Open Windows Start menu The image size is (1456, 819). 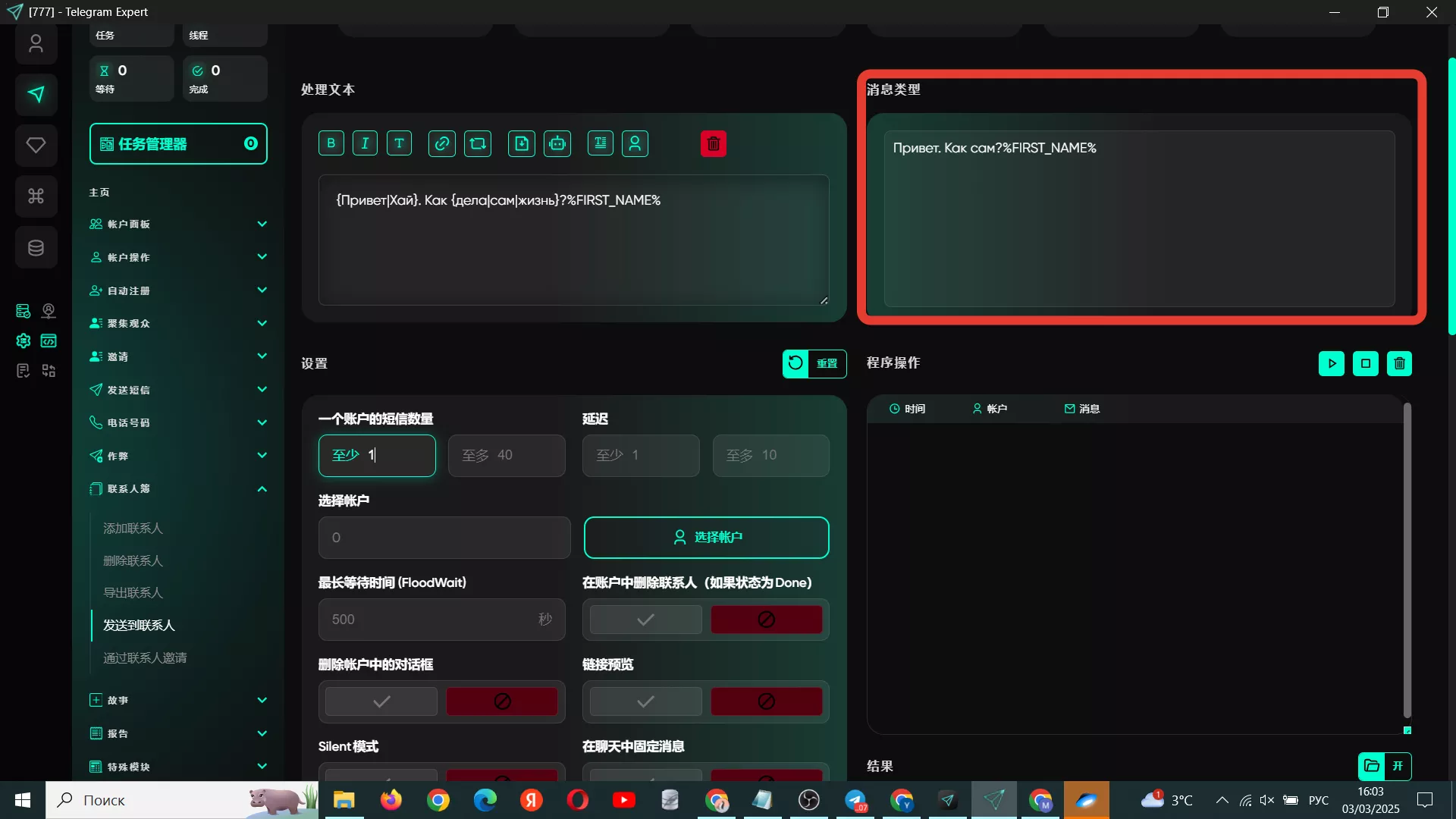[x=23, y=800]
